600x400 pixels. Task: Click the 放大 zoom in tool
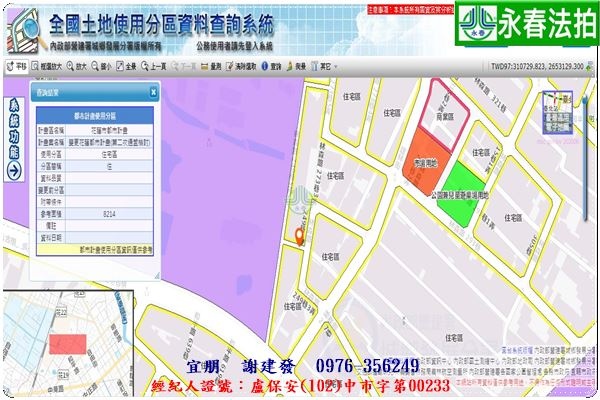pyautogui.click(x=77, y=67)
